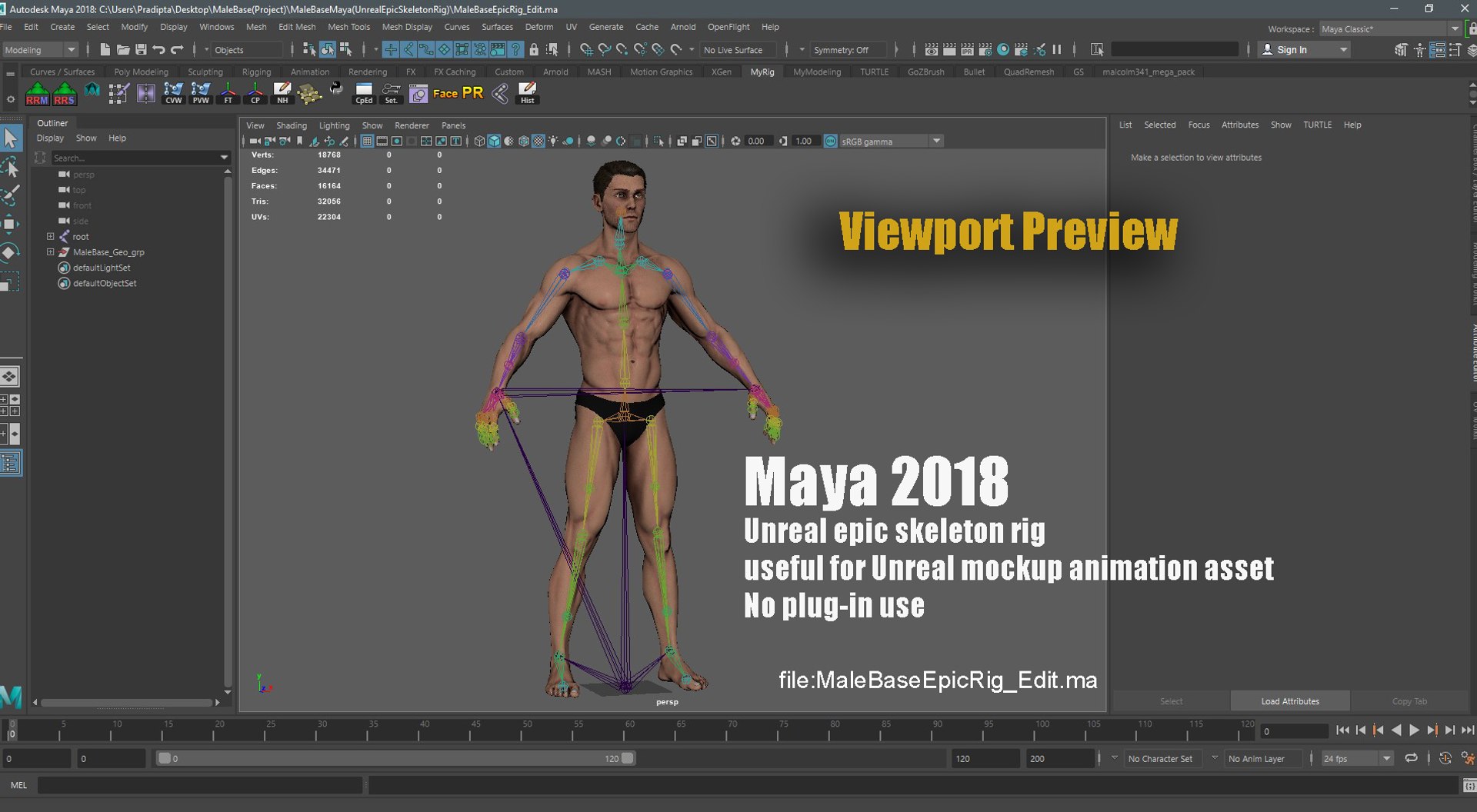Click the RRS shelf icon

pos(65,94)
